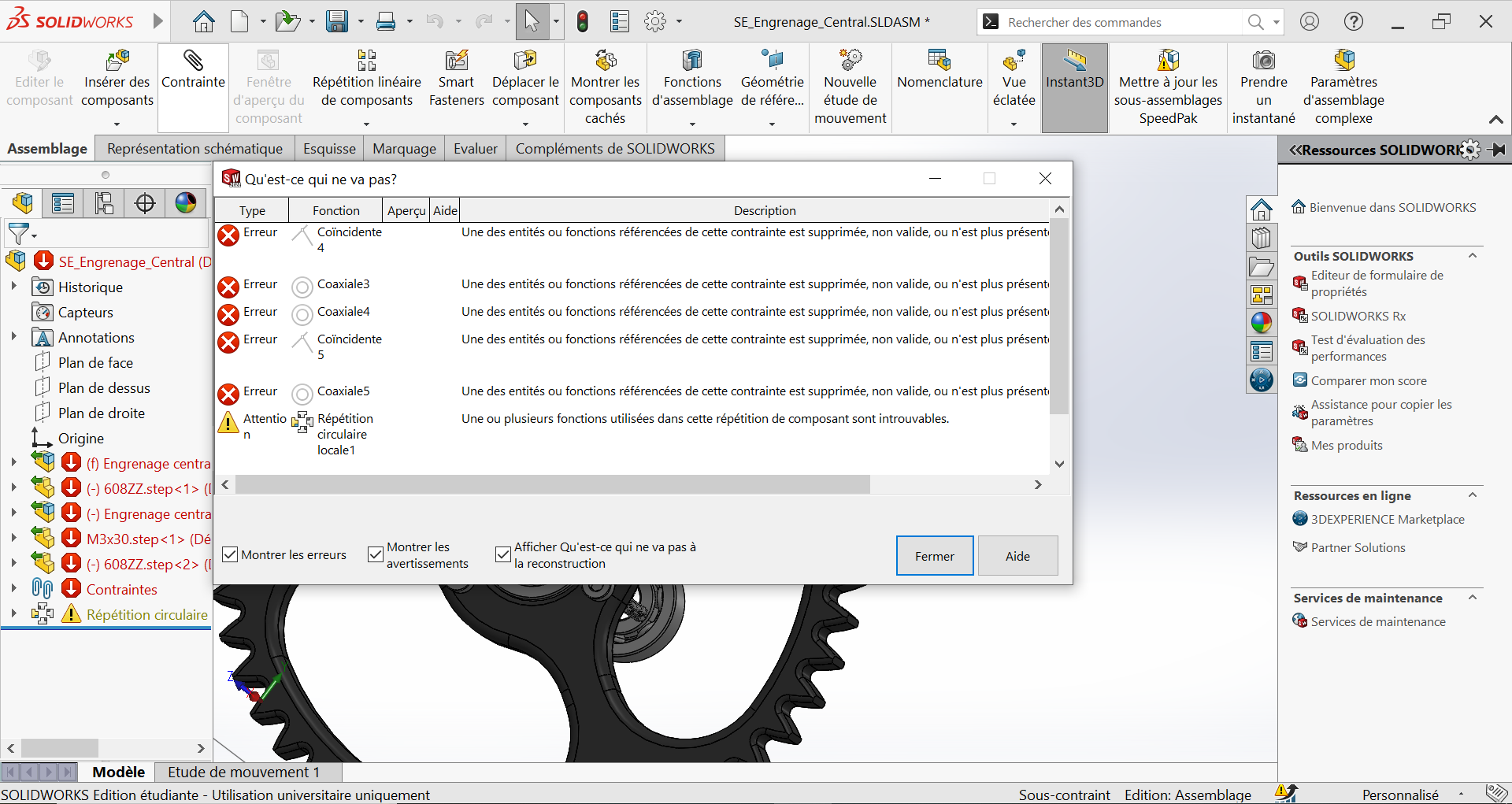
Task: Toggle Afficher Qu'est-ce qui ne va pas checkbox
Action: (x=503, y=554)
